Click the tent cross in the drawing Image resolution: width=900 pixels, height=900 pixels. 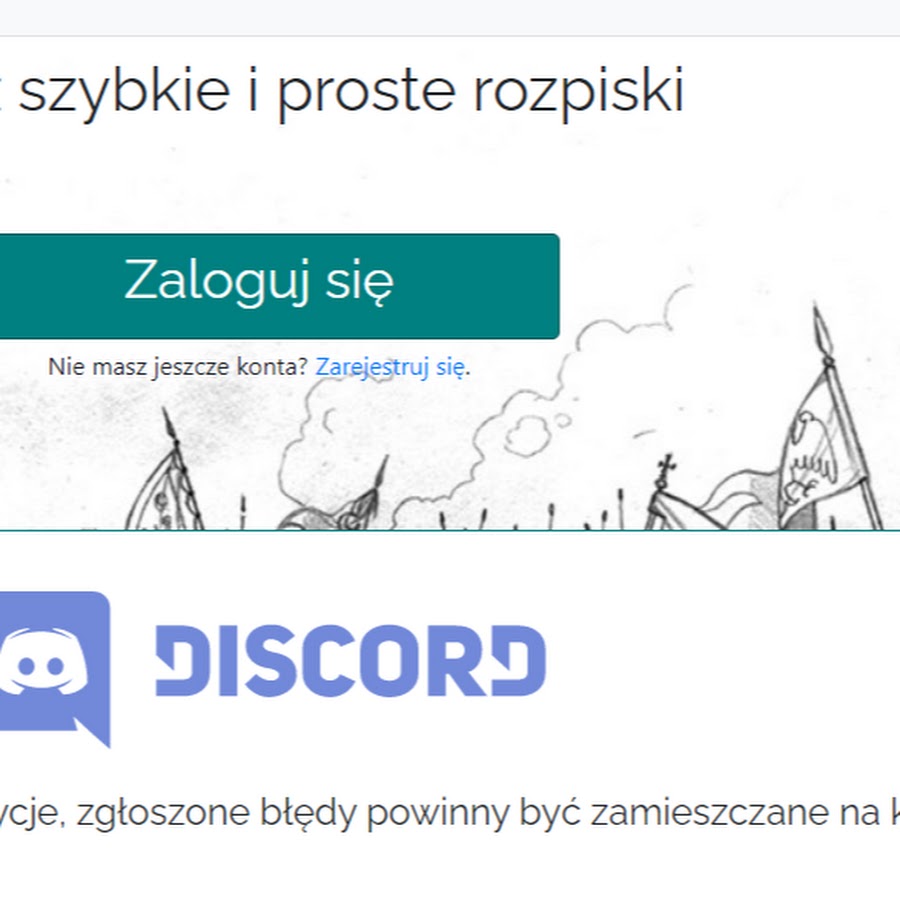coord(666,467)
